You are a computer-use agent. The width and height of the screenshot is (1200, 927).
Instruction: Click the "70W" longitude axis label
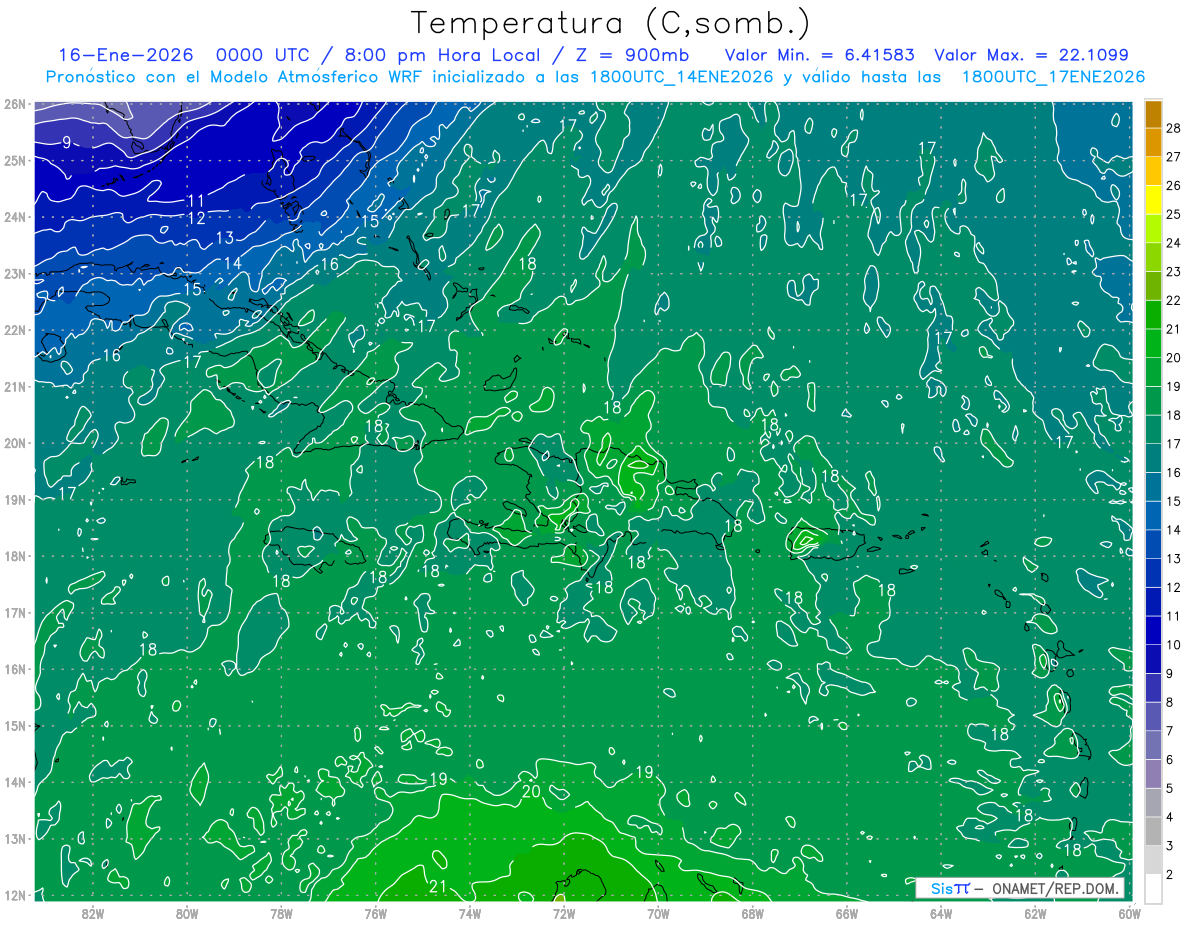point(658,913)
